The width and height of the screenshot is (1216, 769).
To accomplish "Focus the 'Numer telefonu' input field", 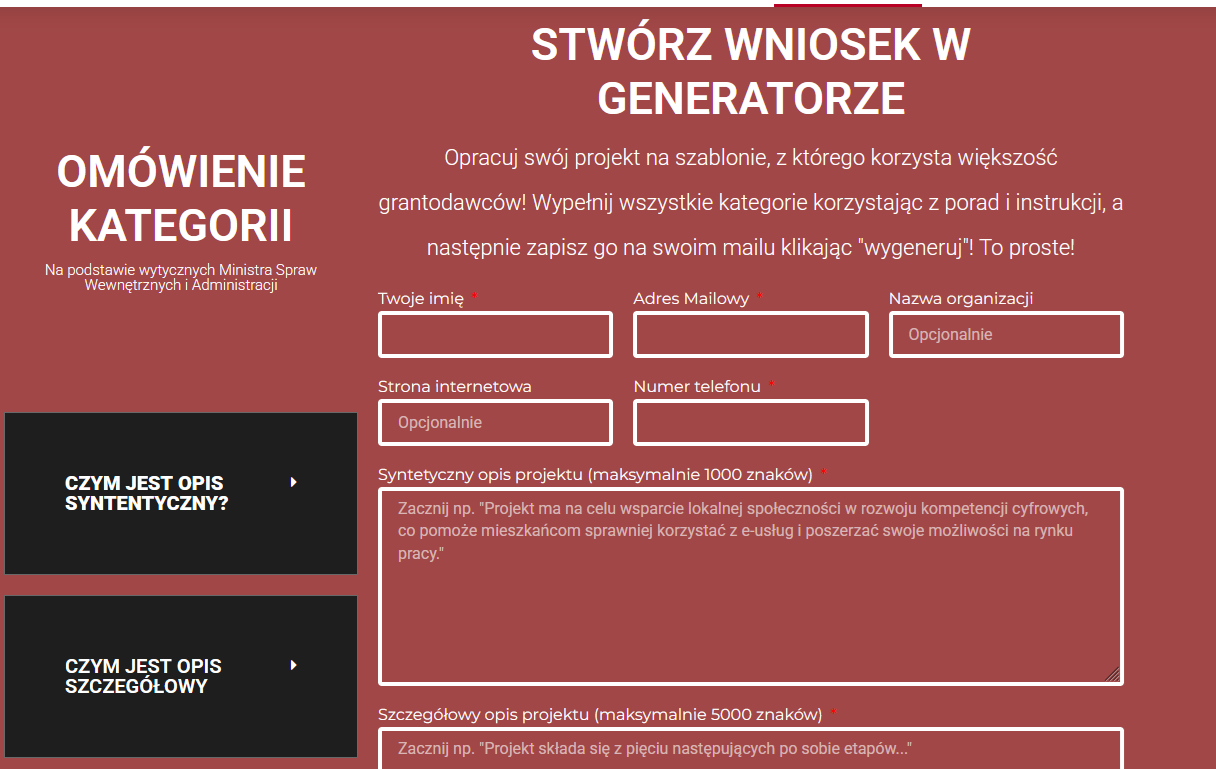I will pyautogui.click(x=750, y=423).
